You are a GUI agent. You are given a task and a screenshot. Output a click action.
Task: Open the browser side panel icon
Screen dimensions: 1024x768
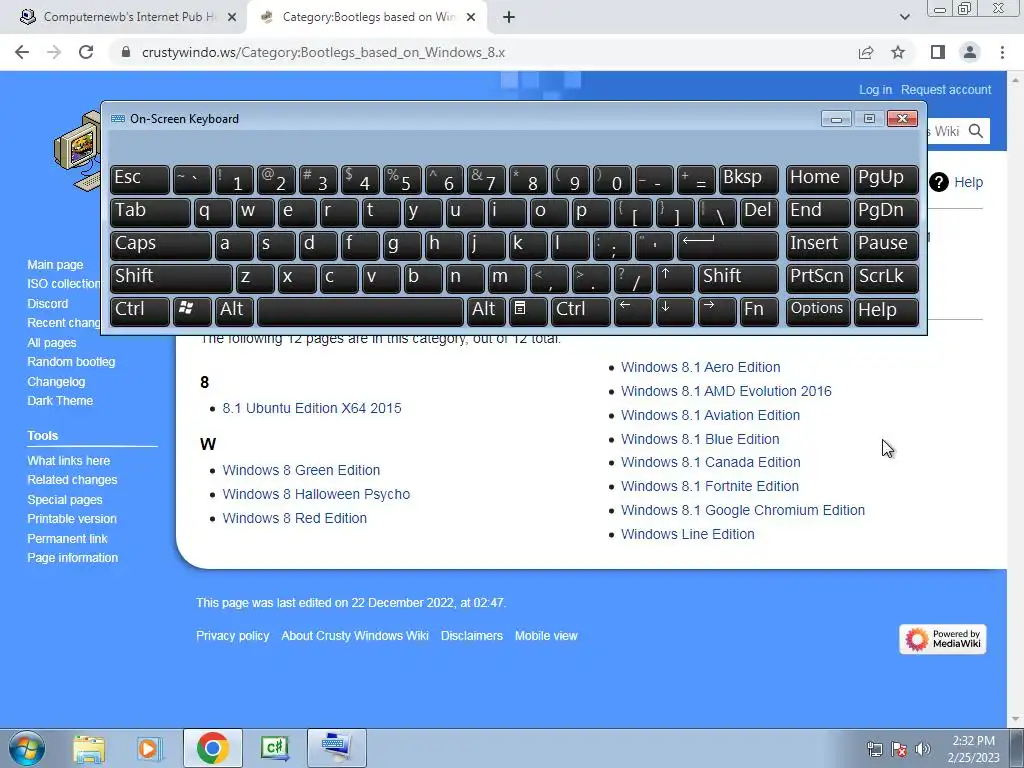pyautogui.click(x=938, y=52)
